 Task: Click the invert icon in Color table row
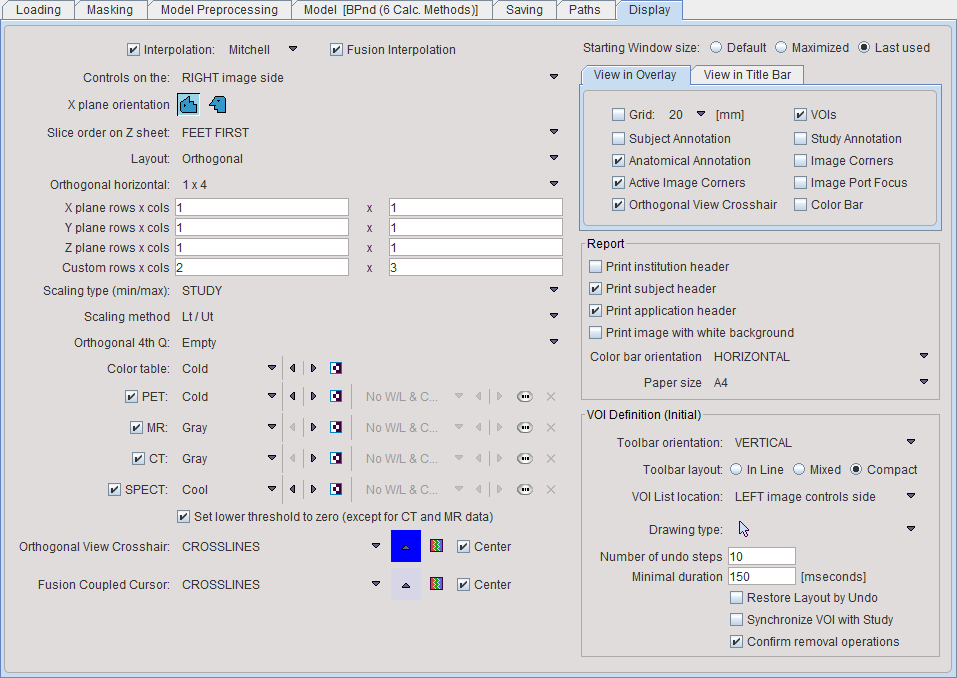[x=336, y=368]
